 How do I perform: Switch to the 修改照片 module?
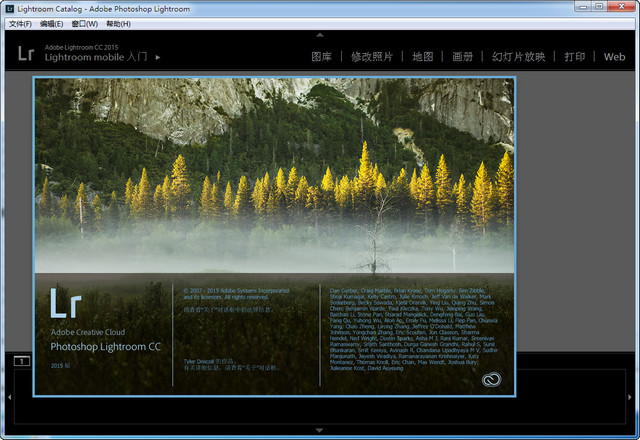372,57
